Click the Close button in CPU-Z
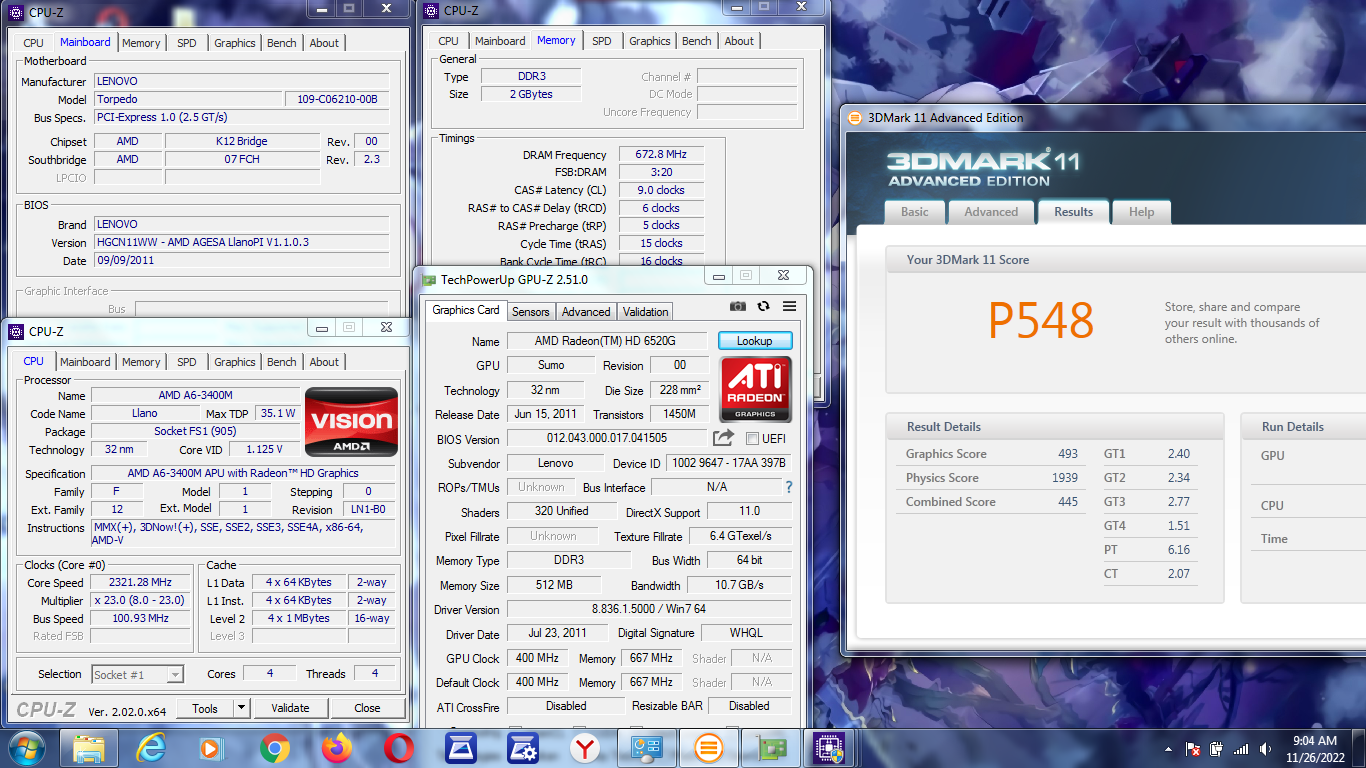 coord(367,708)
